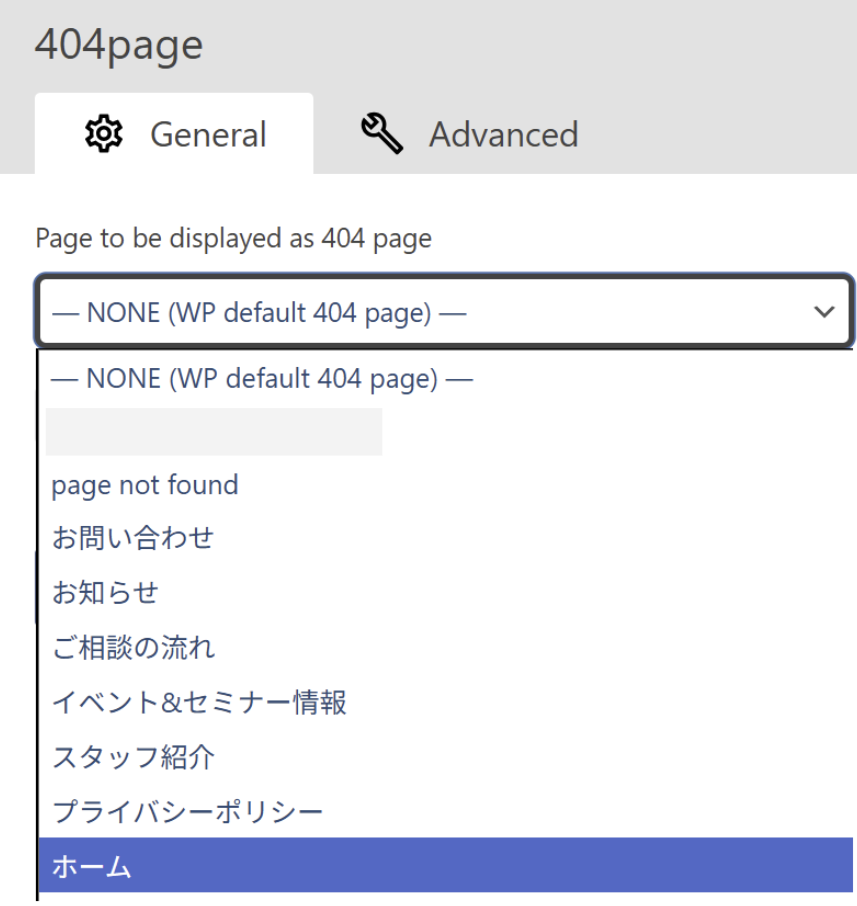Open the Advanced tab label
The image size is (857, 906).
503,135
